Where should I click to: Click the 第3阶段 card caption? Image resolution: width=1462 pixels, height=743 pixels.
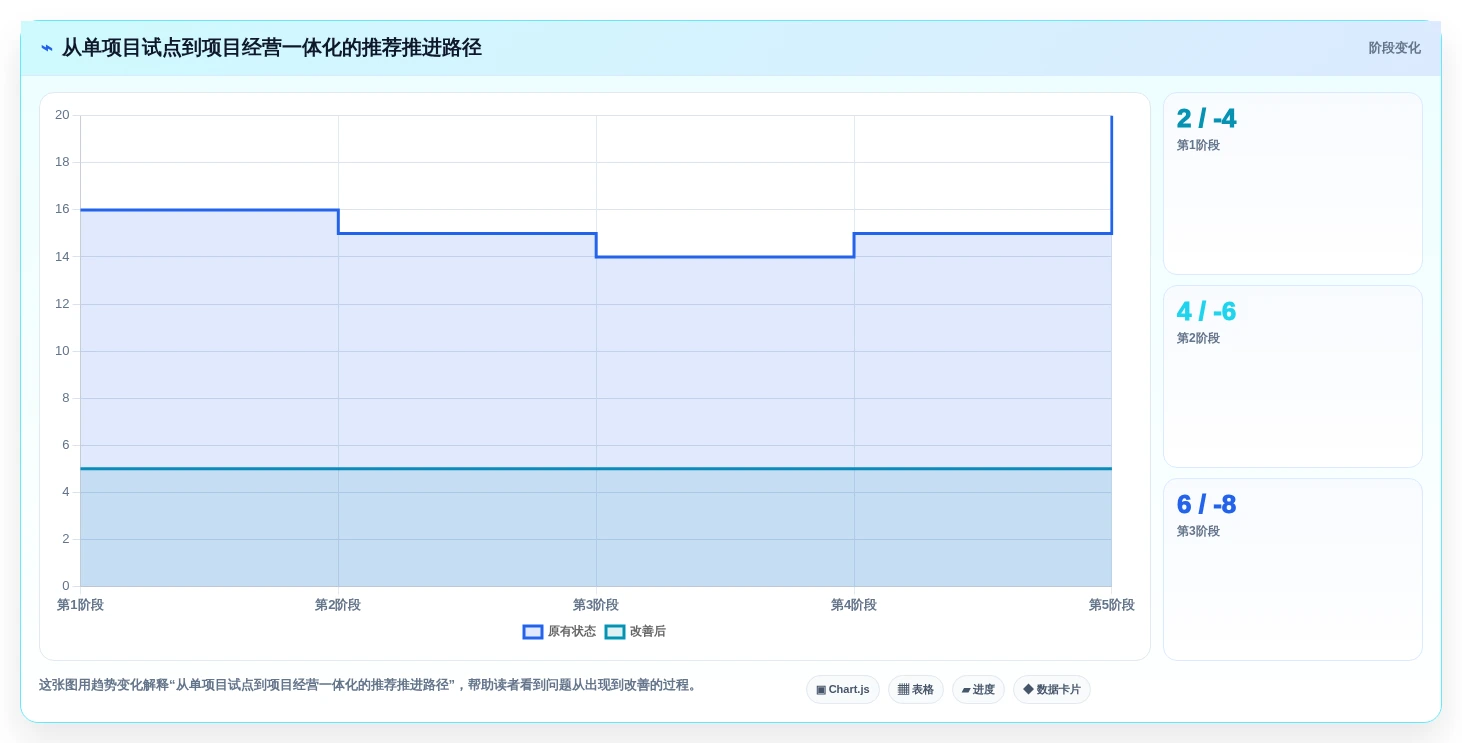click(x=1198, y=532)
